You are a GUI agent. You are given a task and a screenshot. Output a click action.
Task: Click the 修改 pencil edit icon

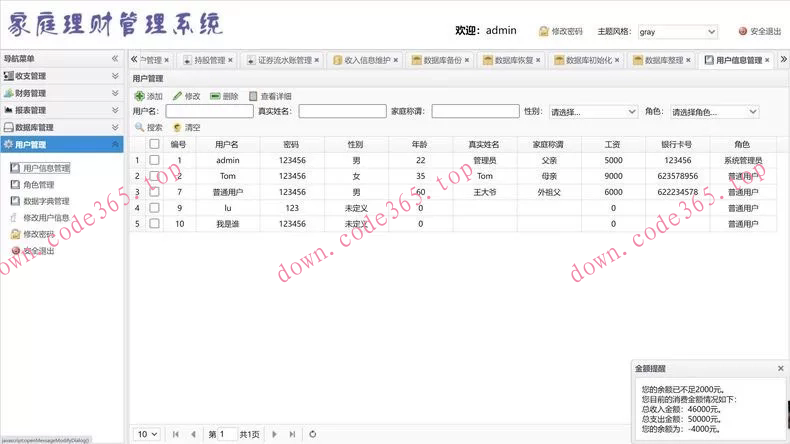pyautogui.click(x=177, y=96)
